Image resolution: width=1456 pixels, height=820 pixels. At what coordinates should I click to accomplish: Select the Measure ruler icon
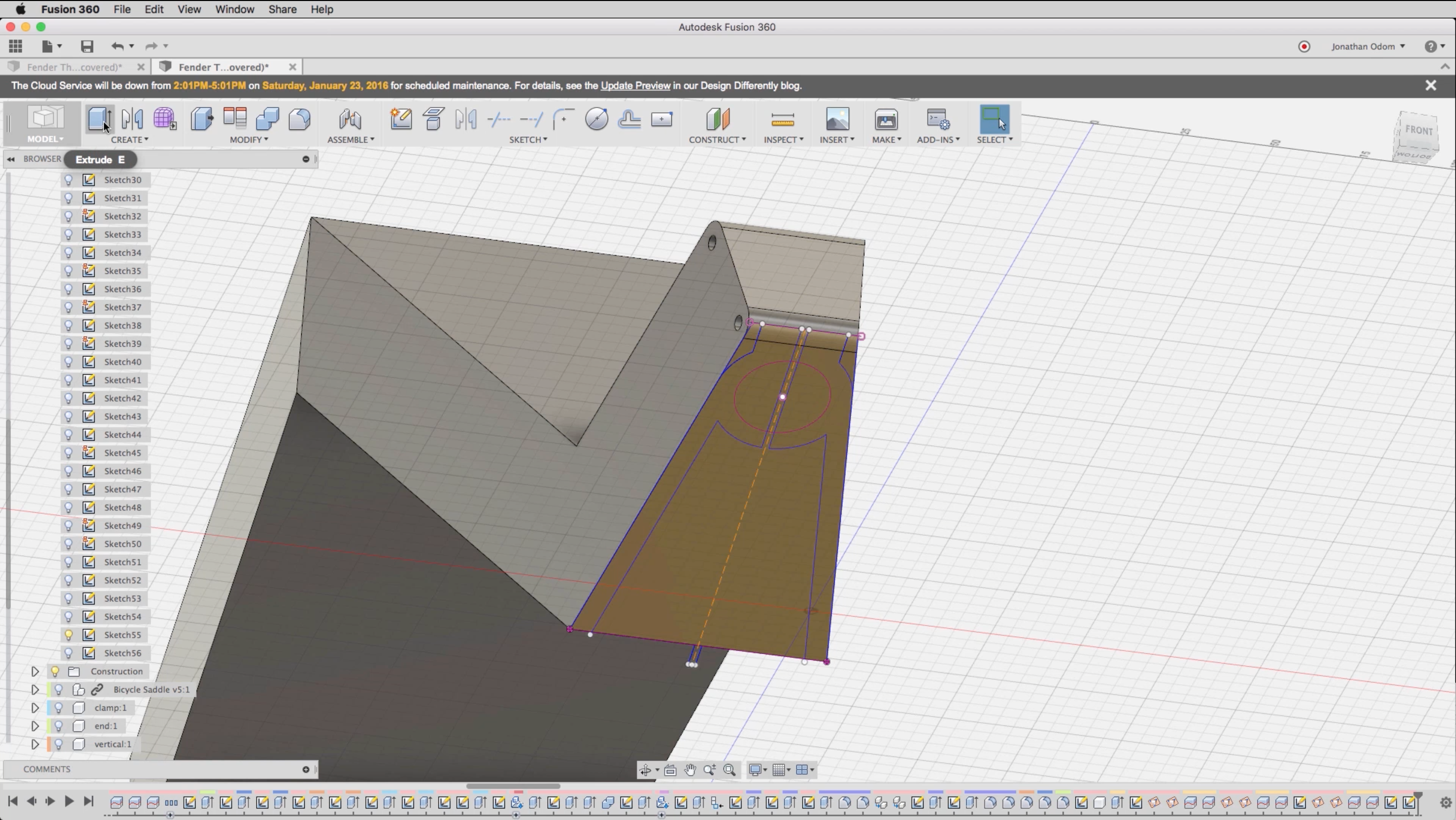pos(782,119)
